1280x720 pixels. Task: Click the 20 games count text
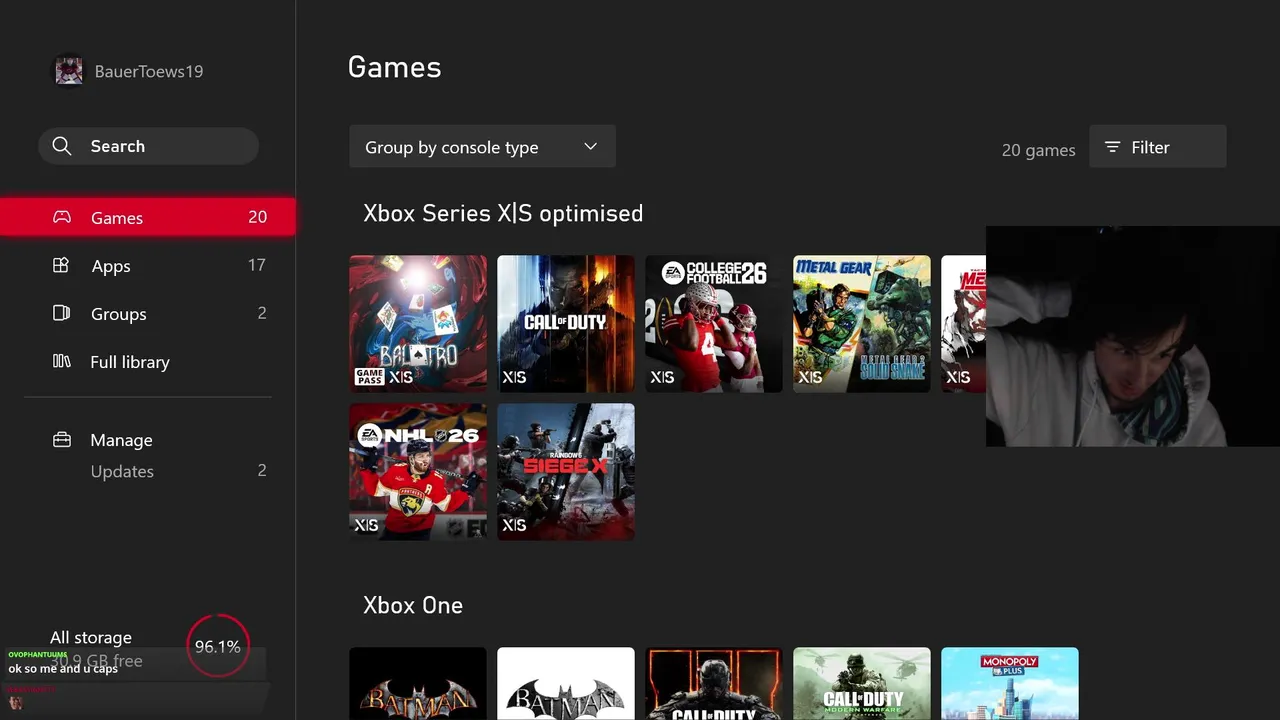pyautogui.click(x=1039, y=150)
